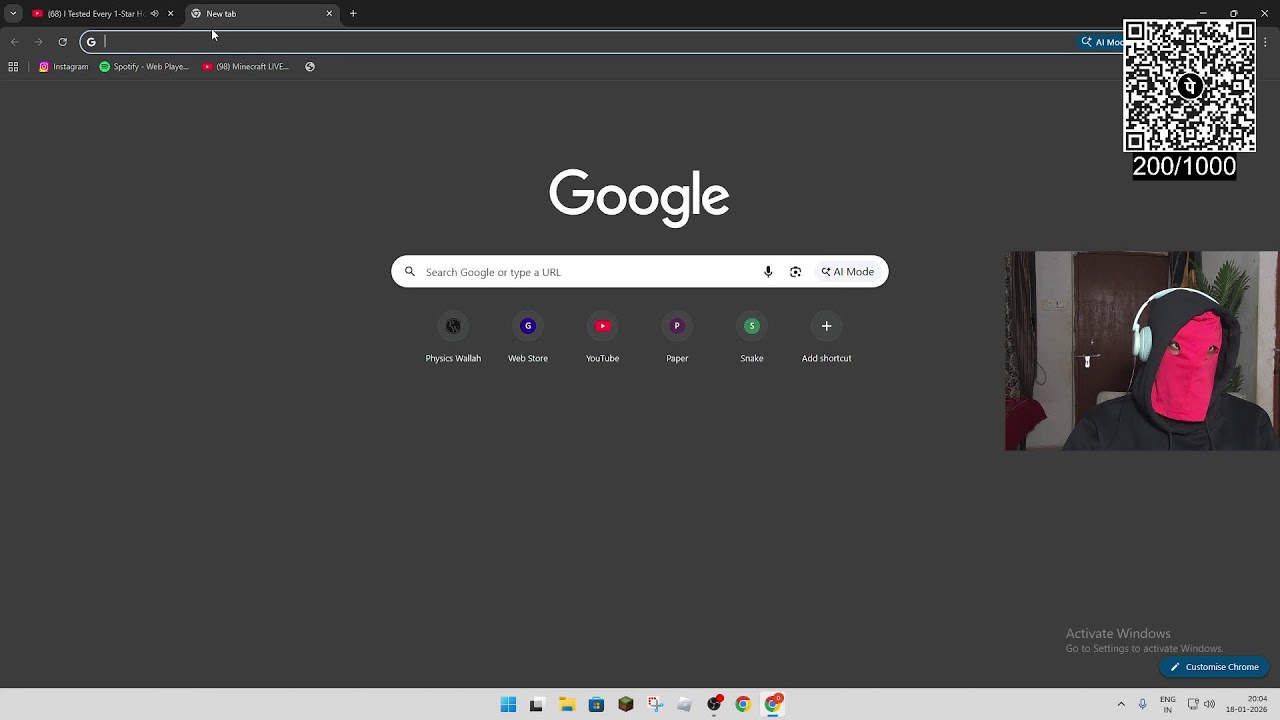Viewport: 1280px width, 720px height.
Task: Open File Explorer from the taskbar
Action: (x=567, y=705)
